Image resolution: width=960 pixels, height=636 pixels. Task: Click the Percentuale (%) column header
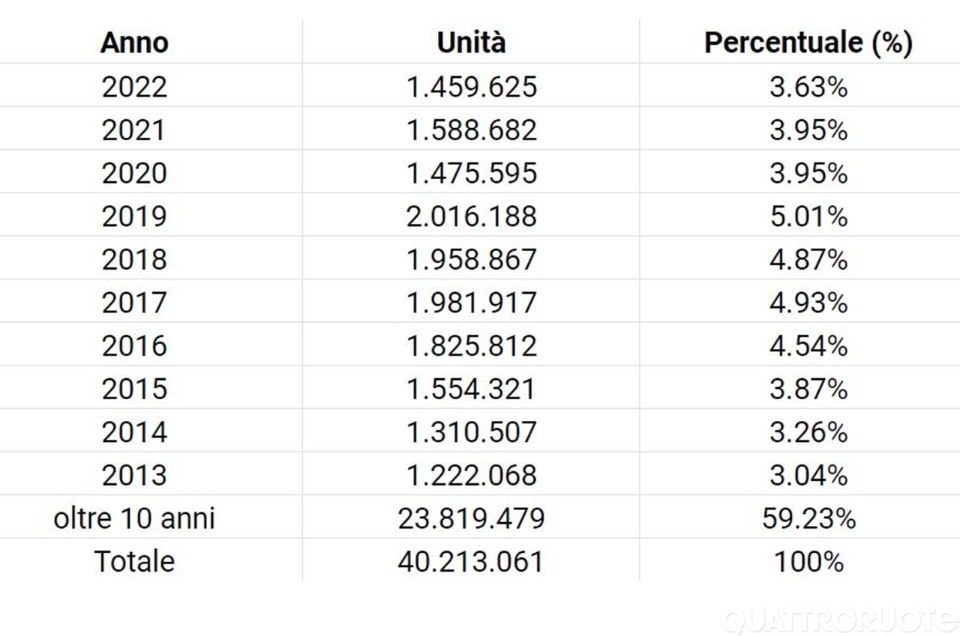(x=808, y=43)
